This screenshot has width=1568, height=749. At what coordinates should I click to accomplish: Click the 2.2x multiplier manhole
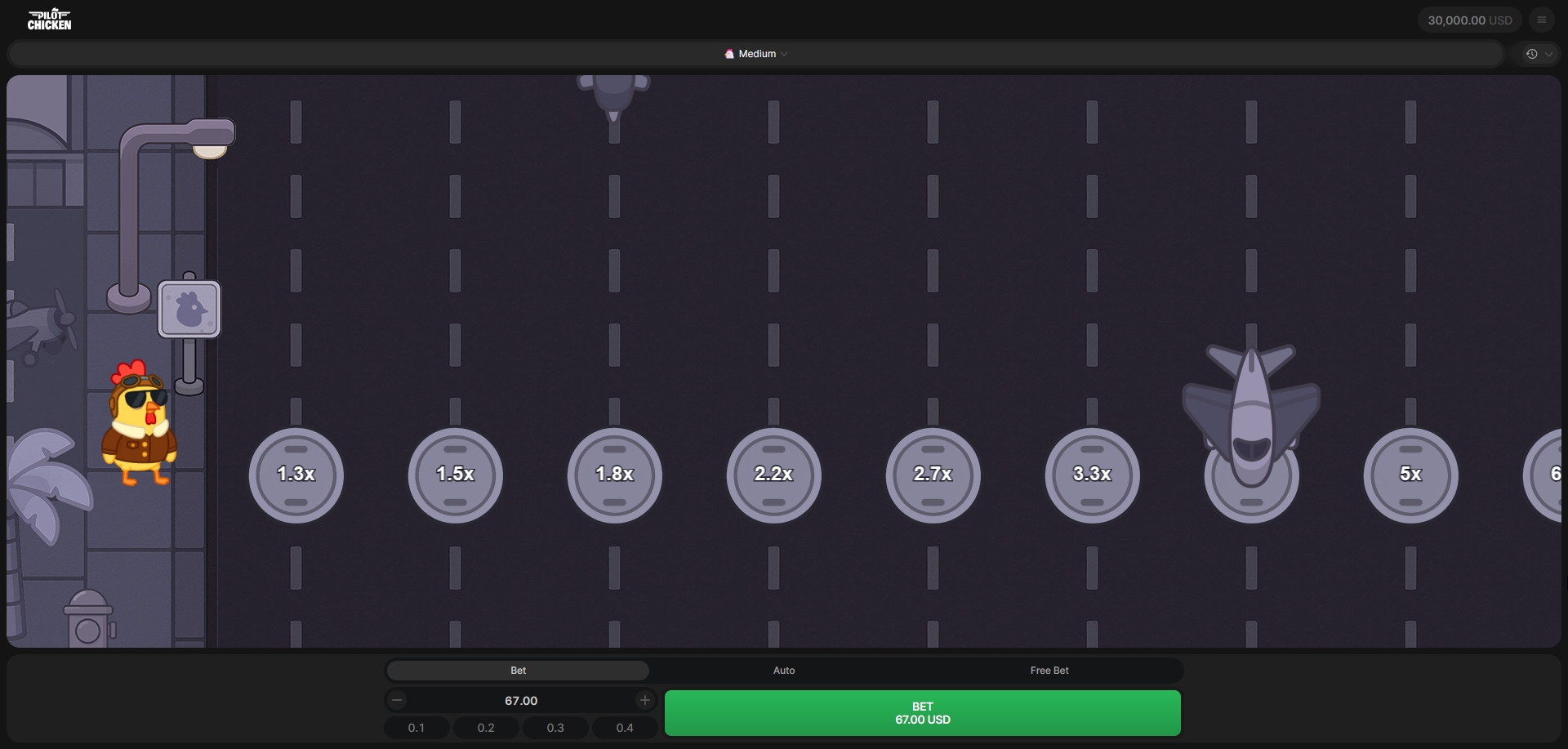pos(773,475)
